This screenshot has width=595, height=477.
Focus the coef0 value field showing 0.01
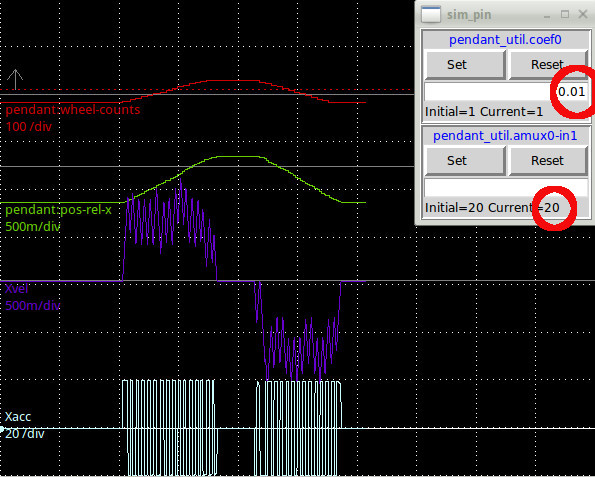coord(506,92)
